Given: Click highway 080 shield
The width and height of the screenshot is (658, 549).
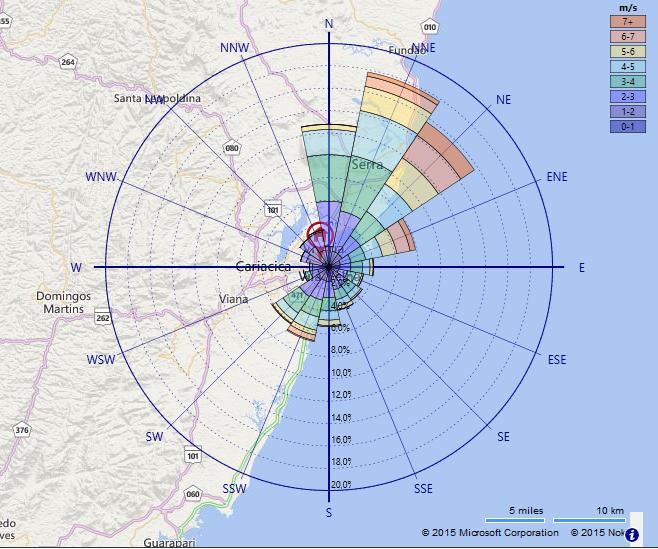Looking at the screenshot, I should point(232,148).
